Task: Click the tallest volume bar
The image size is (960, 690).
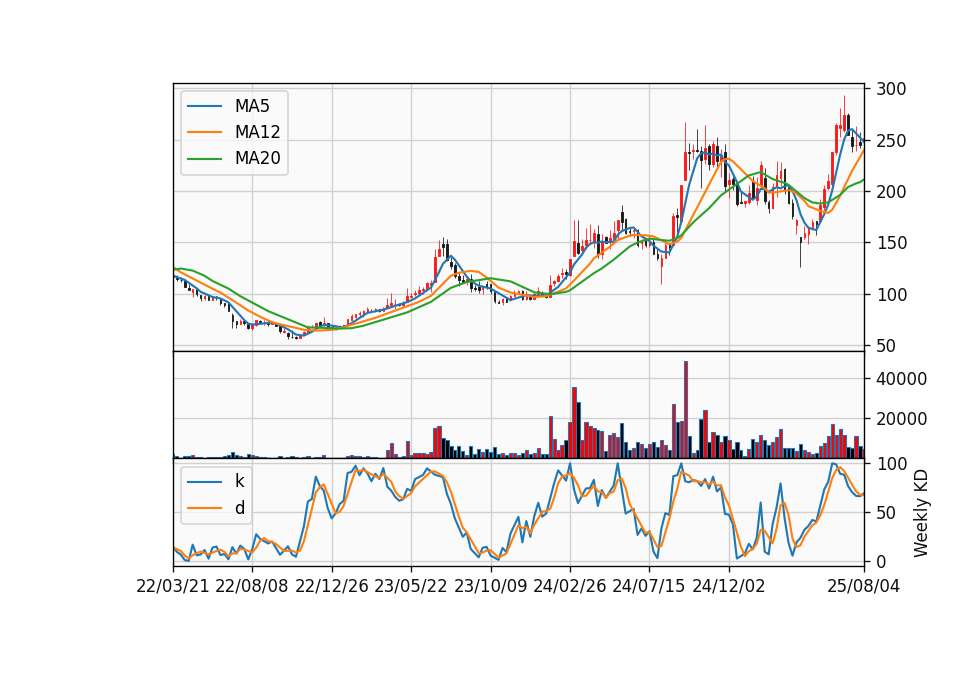Action: (686, 410)
